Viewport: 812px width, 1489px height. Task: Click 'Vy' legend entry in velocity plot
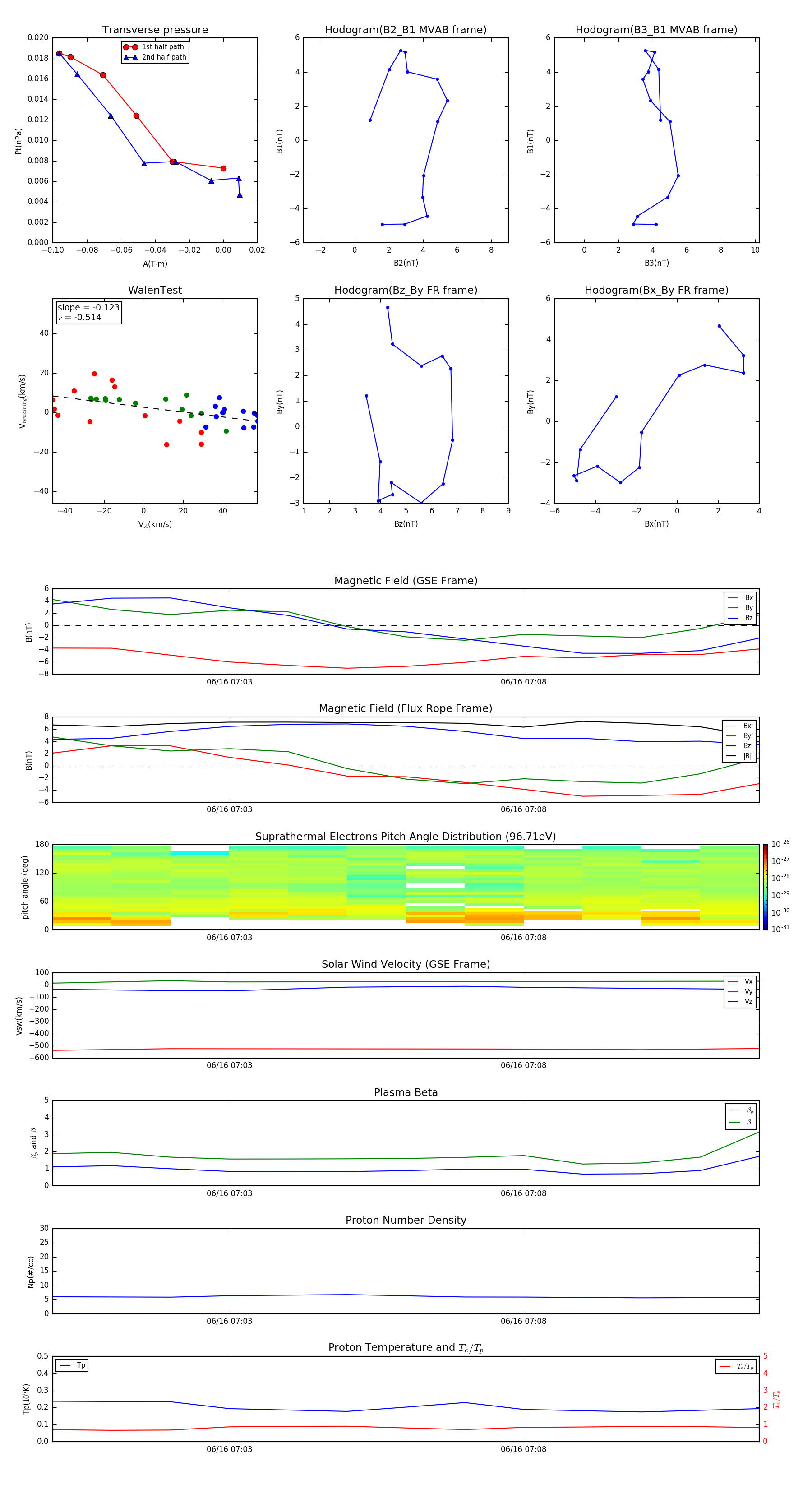[740, 992]
